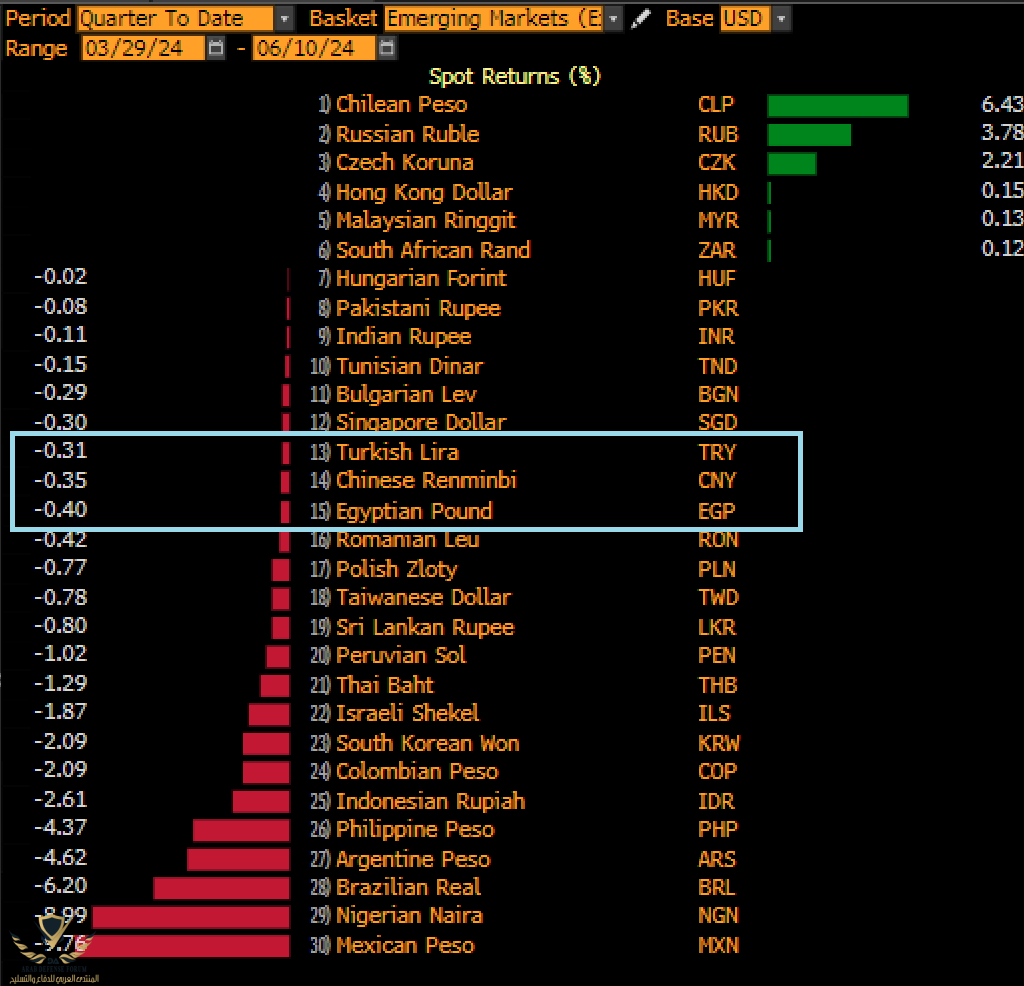Screen dimensions: 1024x986
Task: Click the Mexican Peso currency name
Action: pyautogui.click(x=405, y=945)
